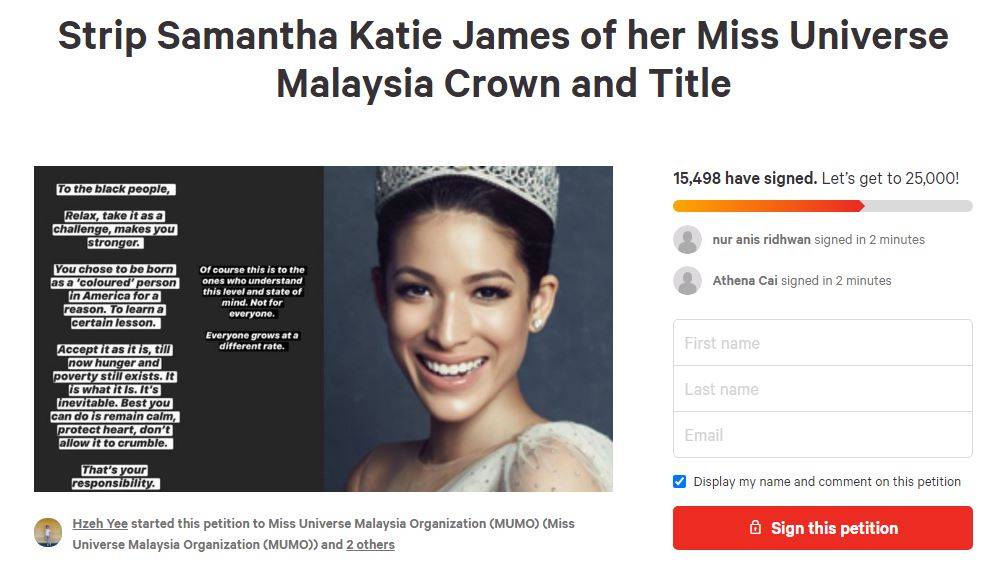1002x564 pixels.
Task: Click the Display my name and comment label
Action: click(827, 482)
